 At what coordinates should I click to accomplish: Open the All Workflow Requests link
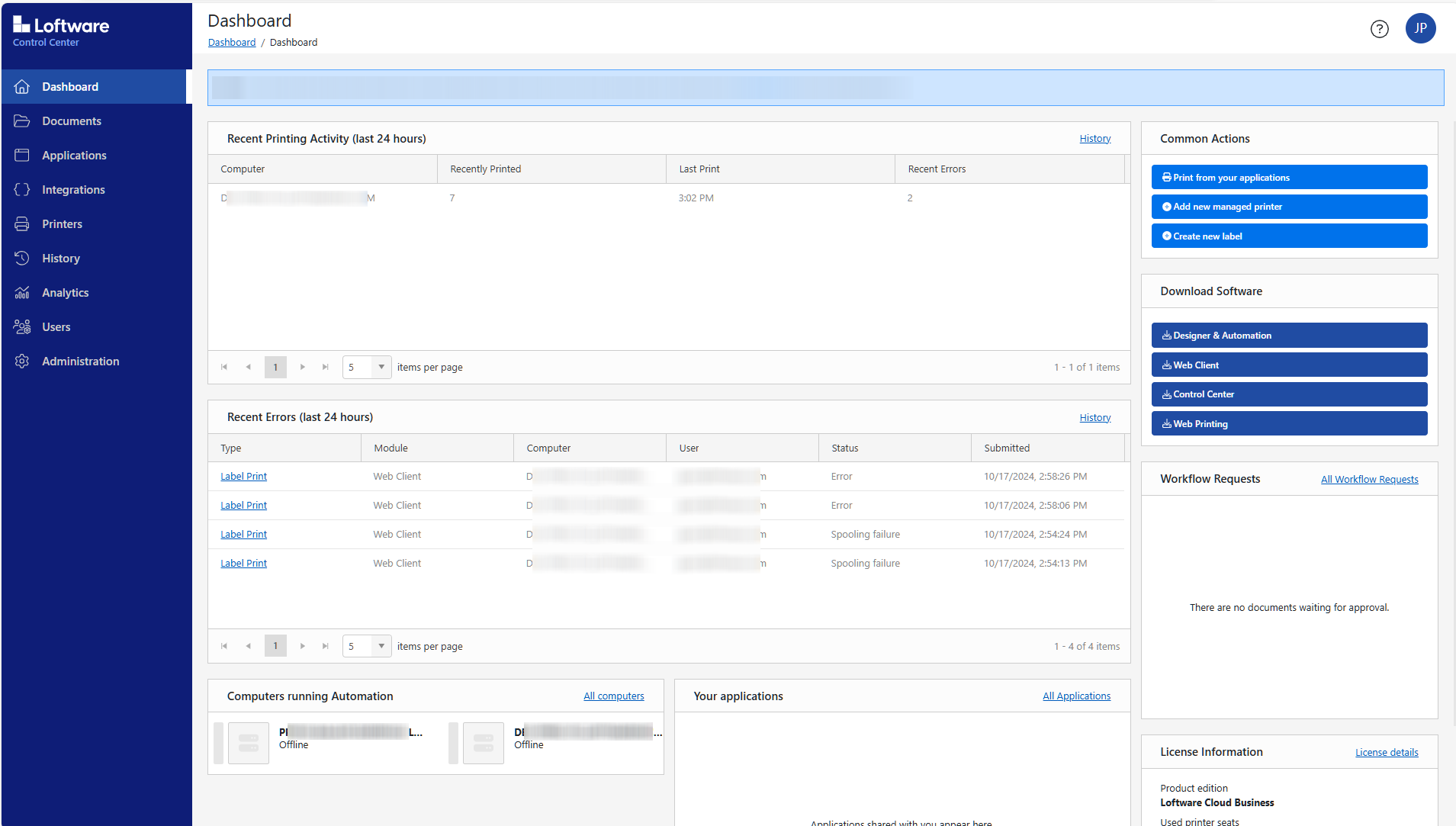click(1369, 480)
